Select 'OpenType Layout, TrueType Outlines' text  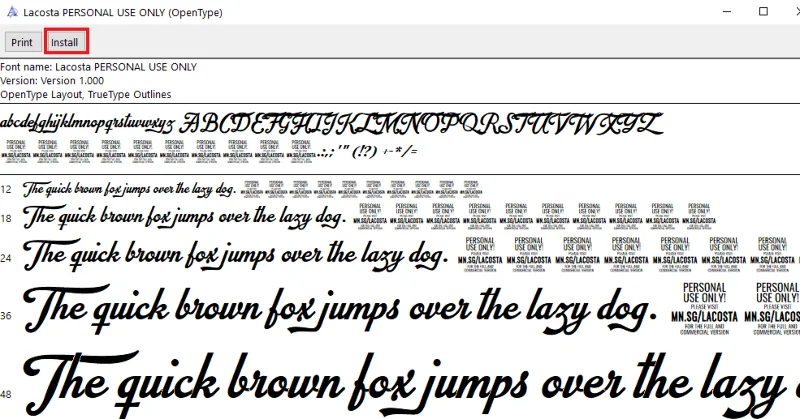[x=86, y=94]
